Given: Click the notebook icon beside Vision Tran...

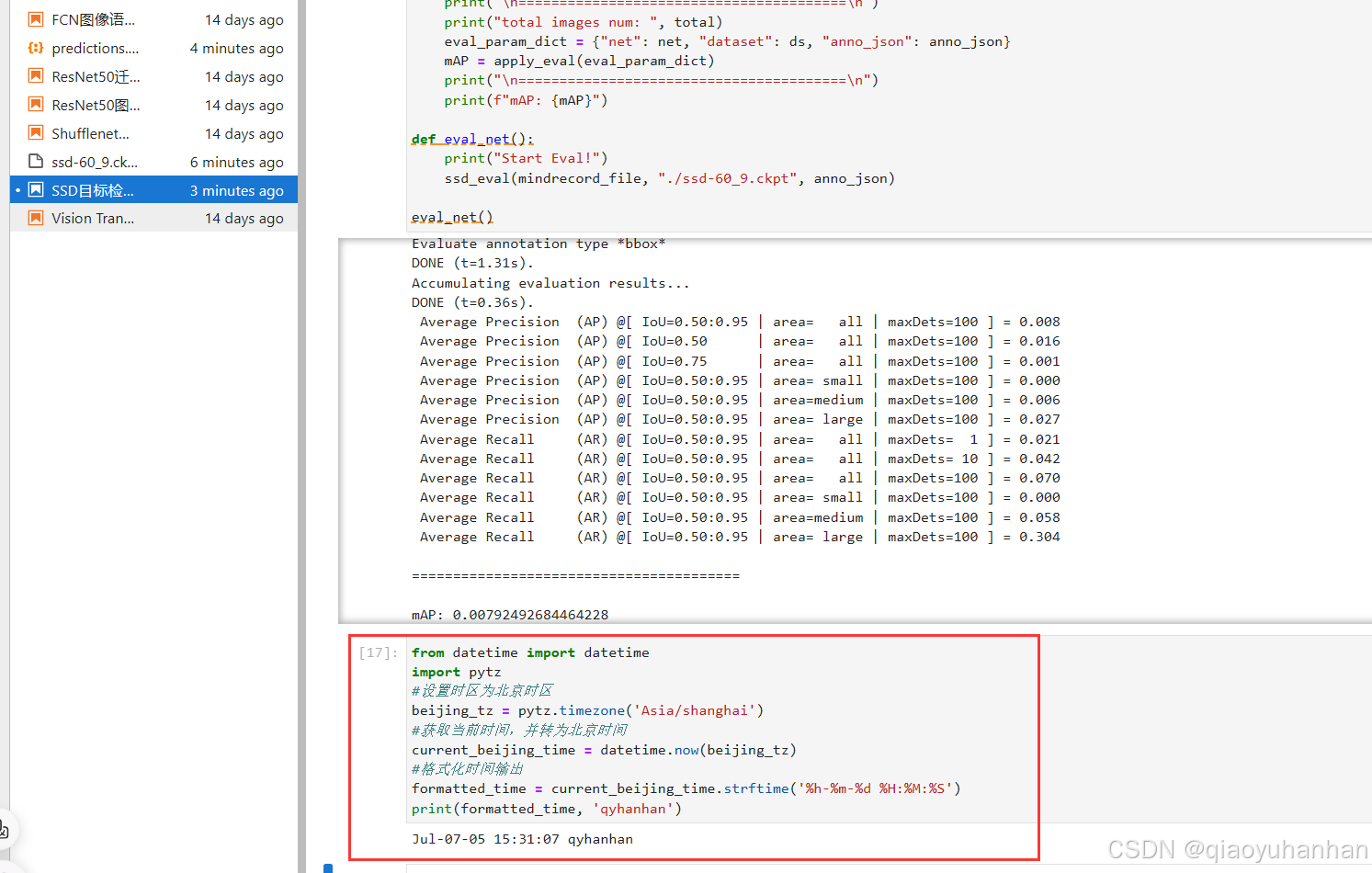Looking at the screenshot, I should pos(36,218).
